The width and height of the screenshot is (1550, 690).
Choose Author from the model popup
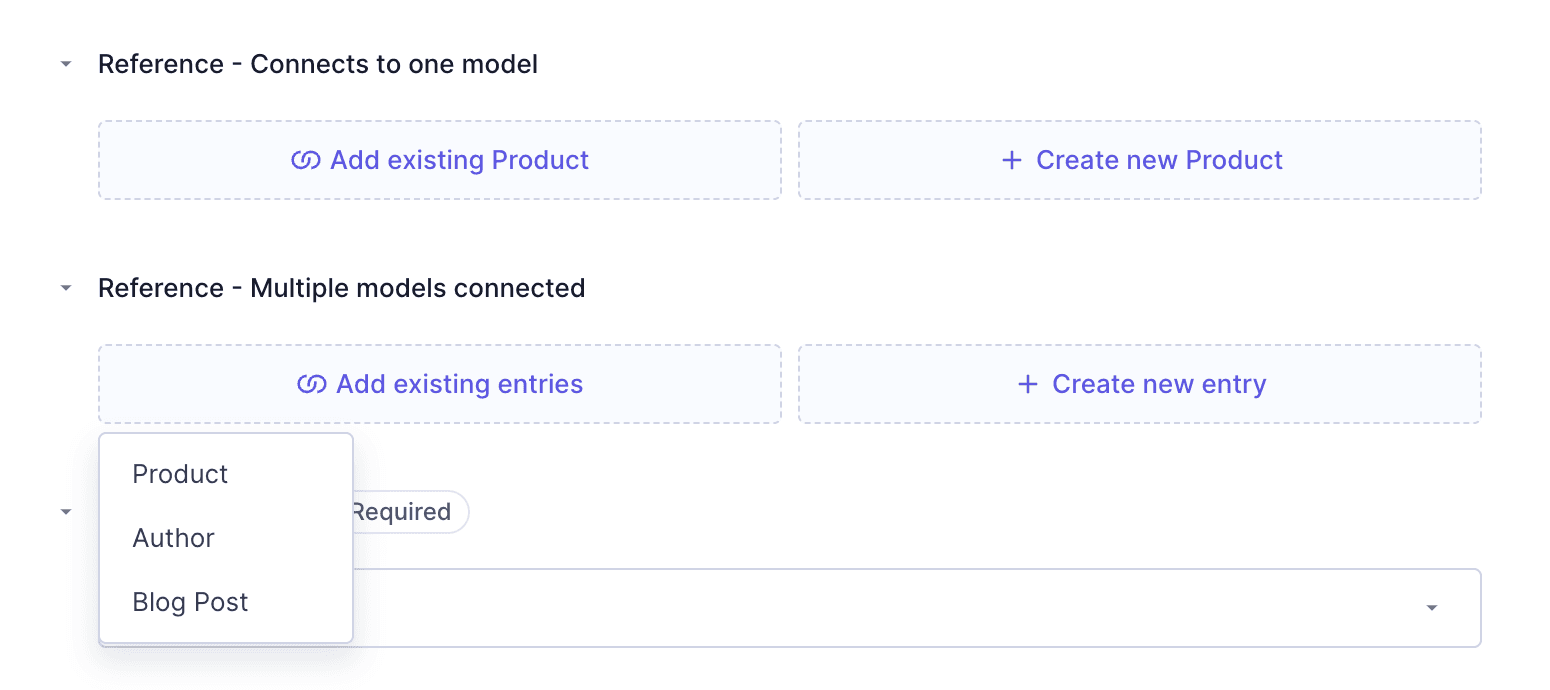click(174, 538)
